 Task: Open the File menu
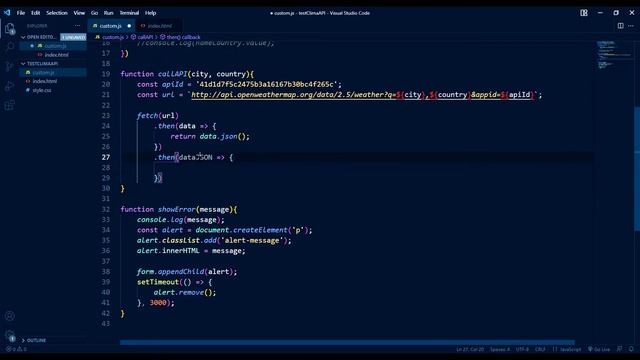21,13
